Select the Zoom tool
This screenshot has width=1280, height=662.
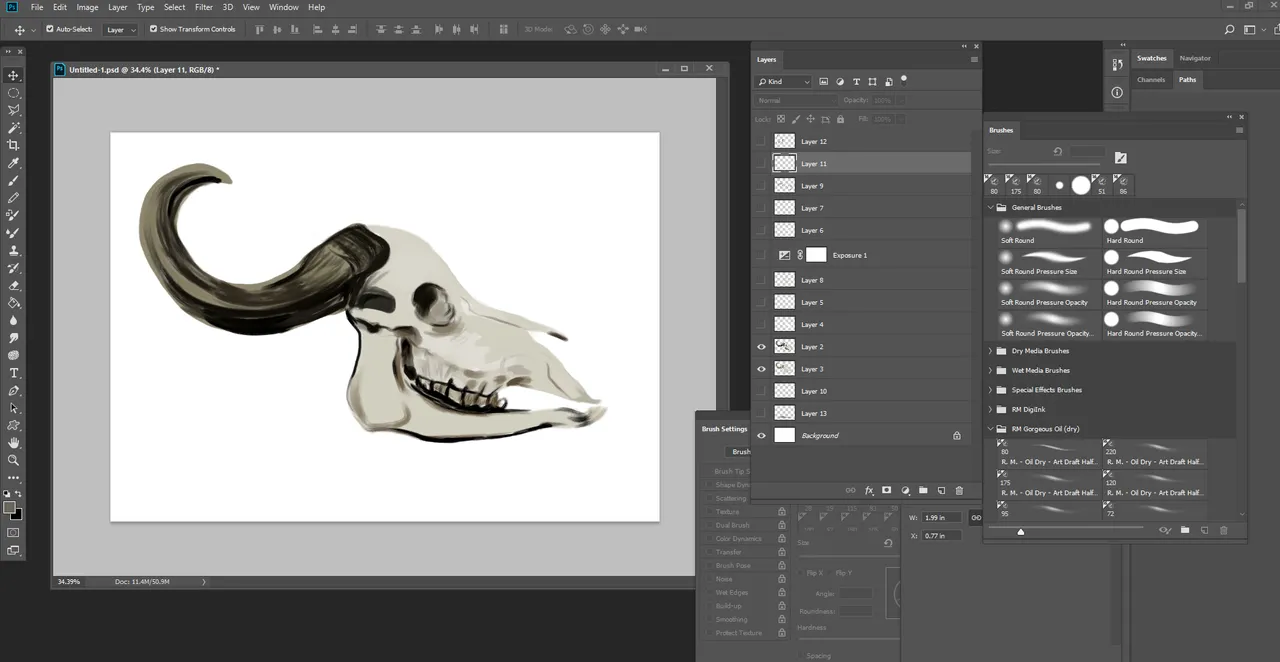[x=14, y=460]
